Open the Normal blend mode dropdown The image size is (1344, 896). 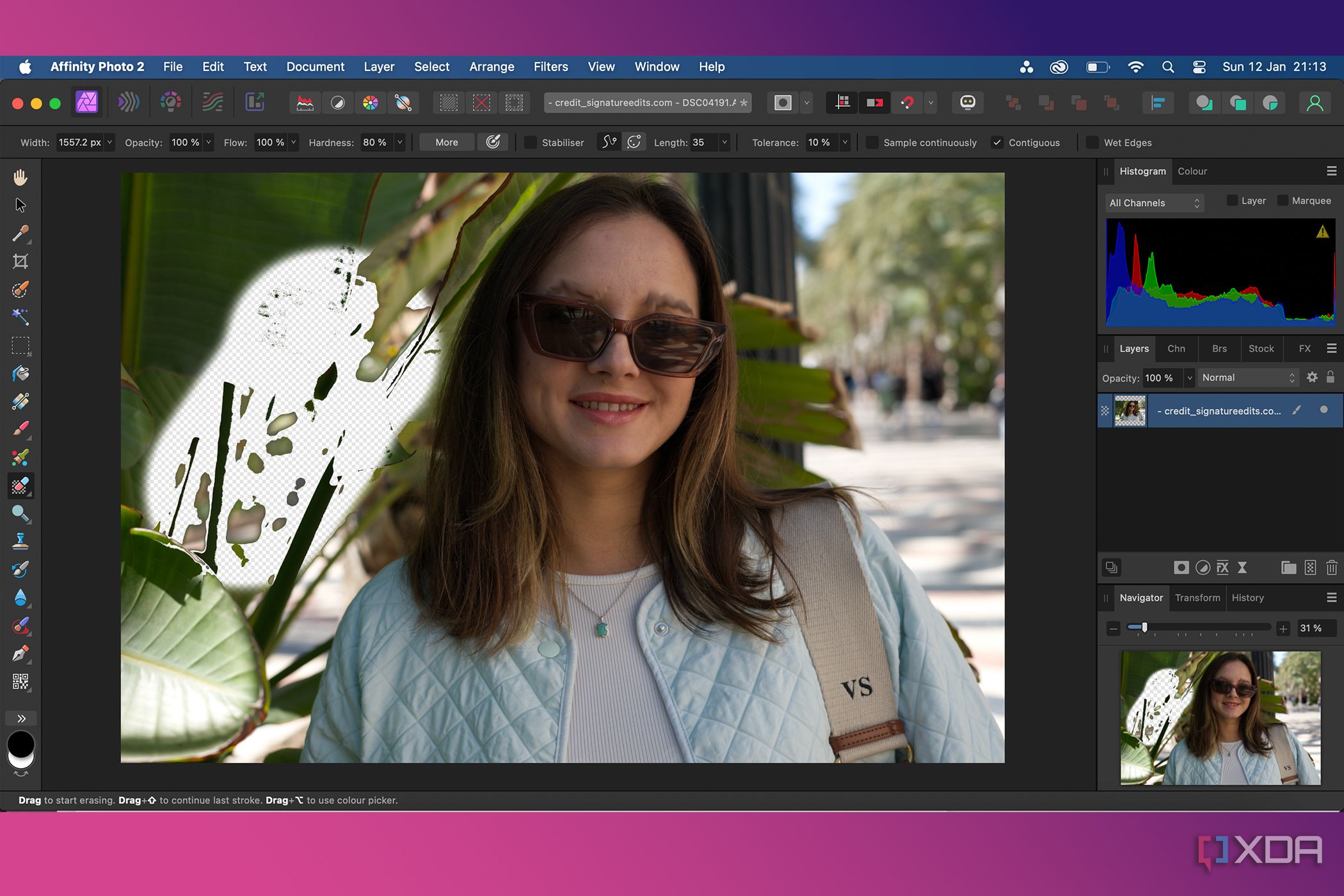click(1248, 378)
